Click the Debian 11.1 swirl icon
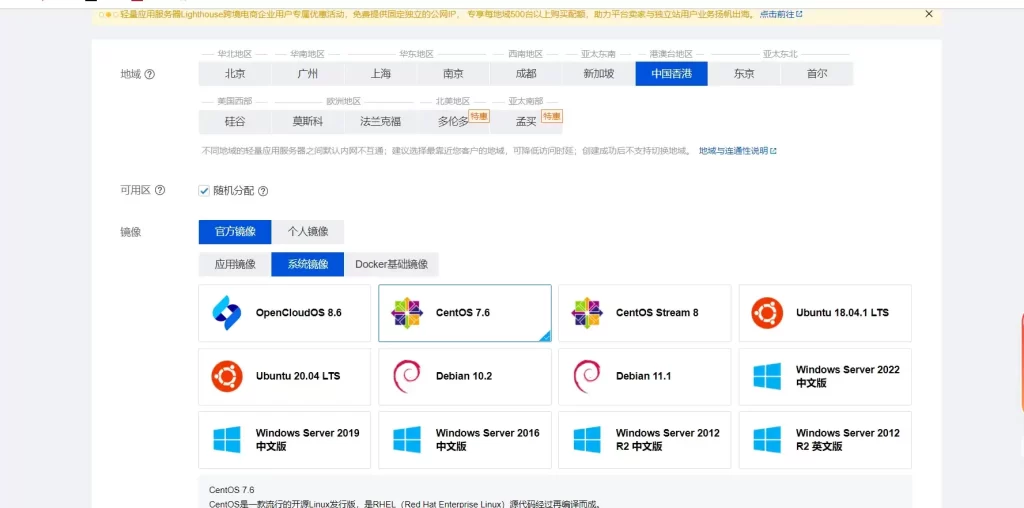The image size is (1024, 508). [x=586, y=376]
